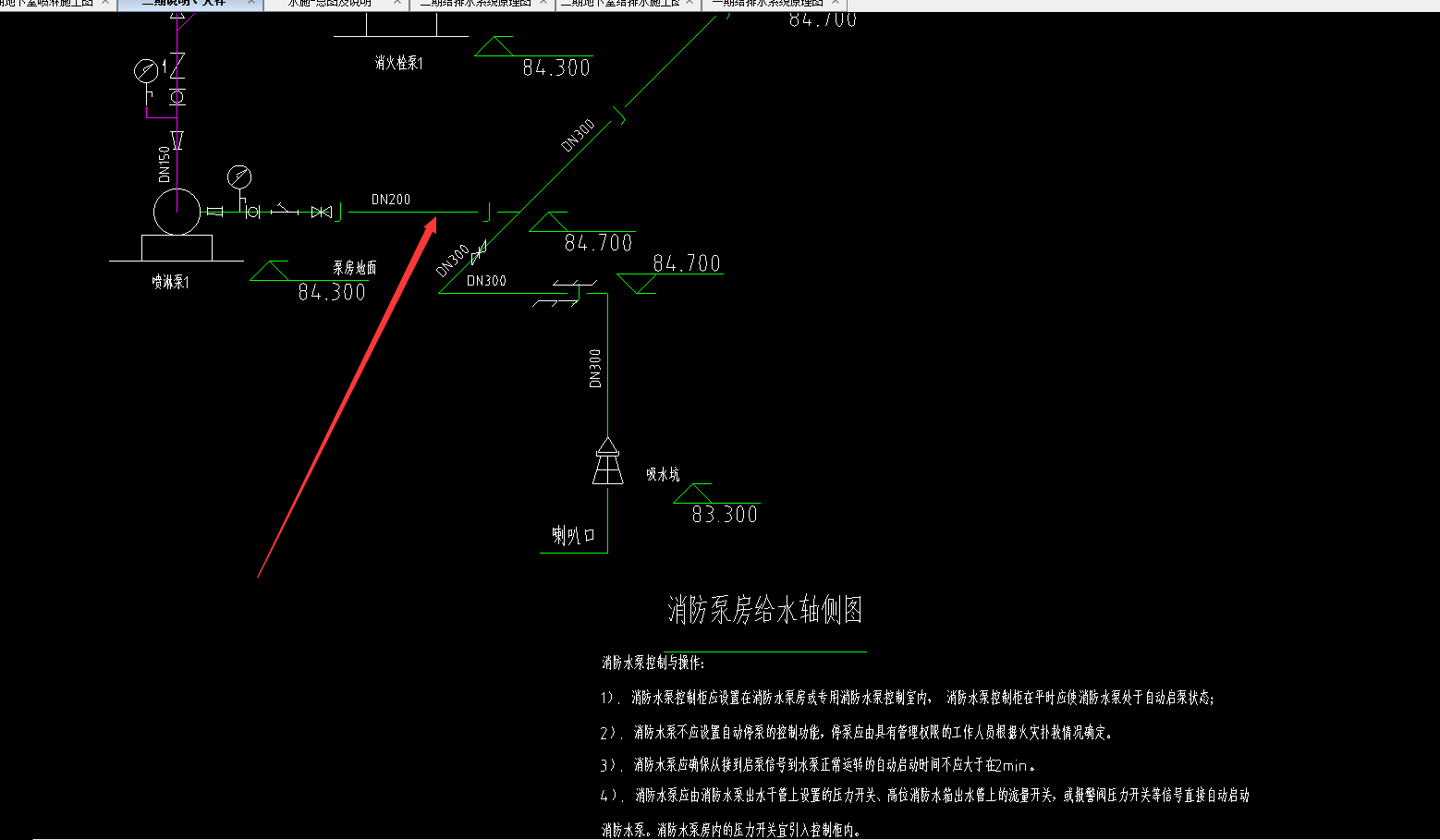Click the DN200 pipe label

391,200
